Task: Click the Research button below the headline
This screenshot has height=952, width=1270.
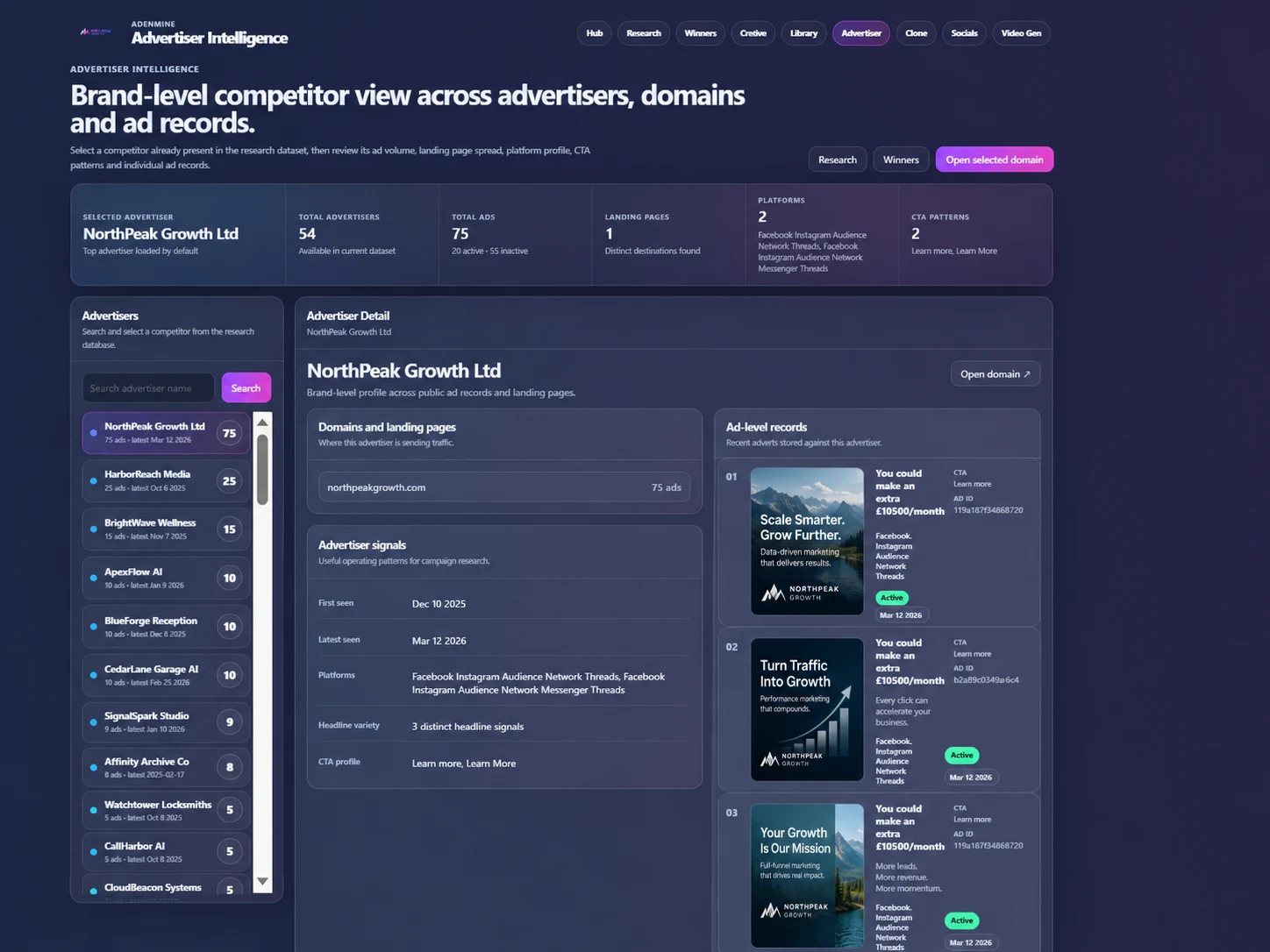Action: pos(838,160)
